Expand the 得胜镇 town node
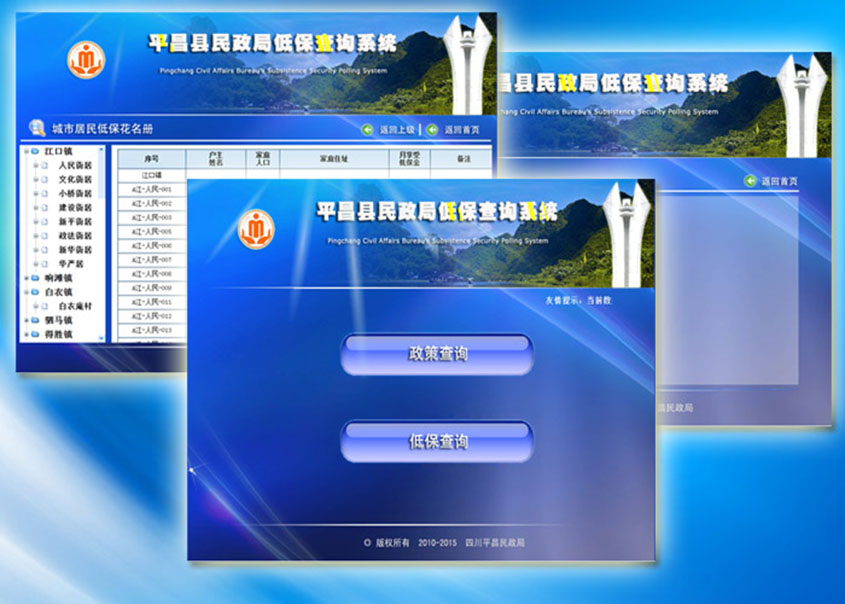This screenshot has height=604, width=845. pyautogui.click(x=25, y=334)
